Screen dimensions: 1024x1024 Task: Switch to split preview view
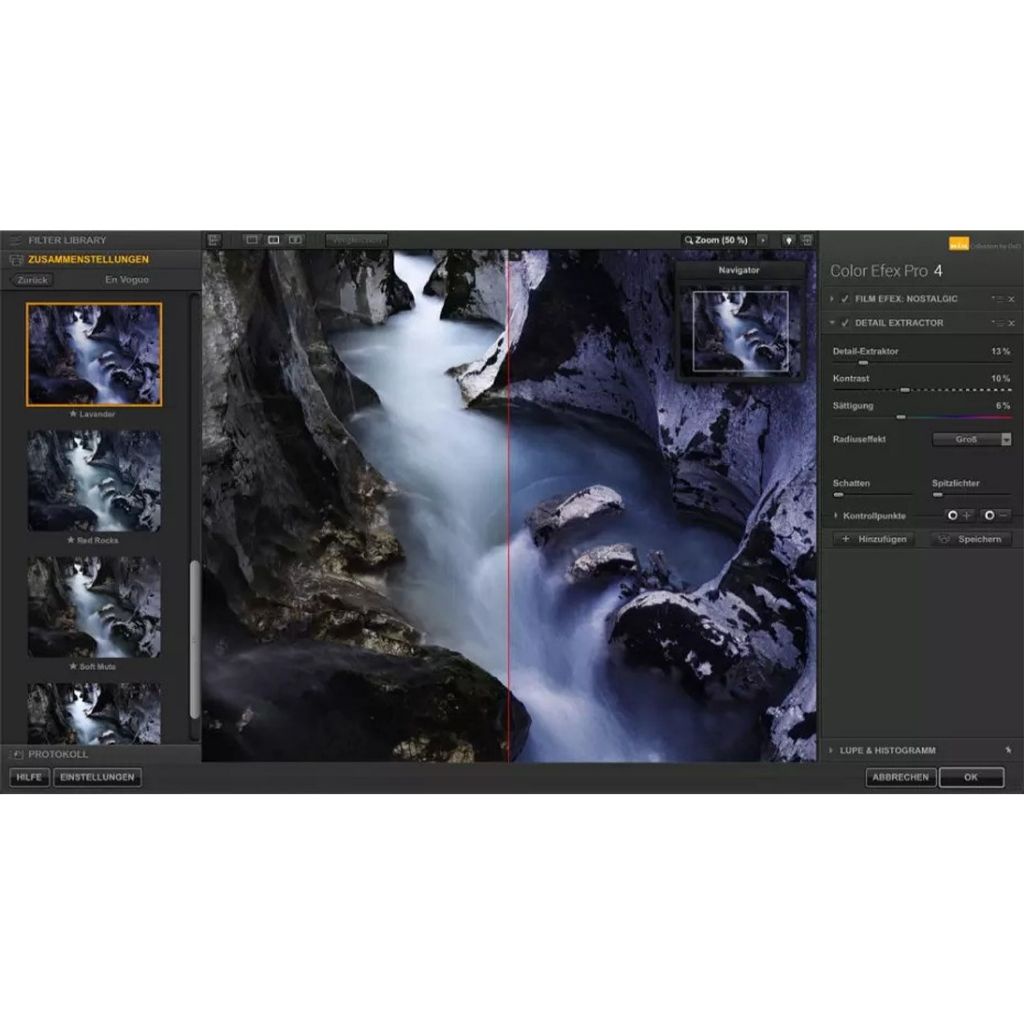click(x=274, y=240)
